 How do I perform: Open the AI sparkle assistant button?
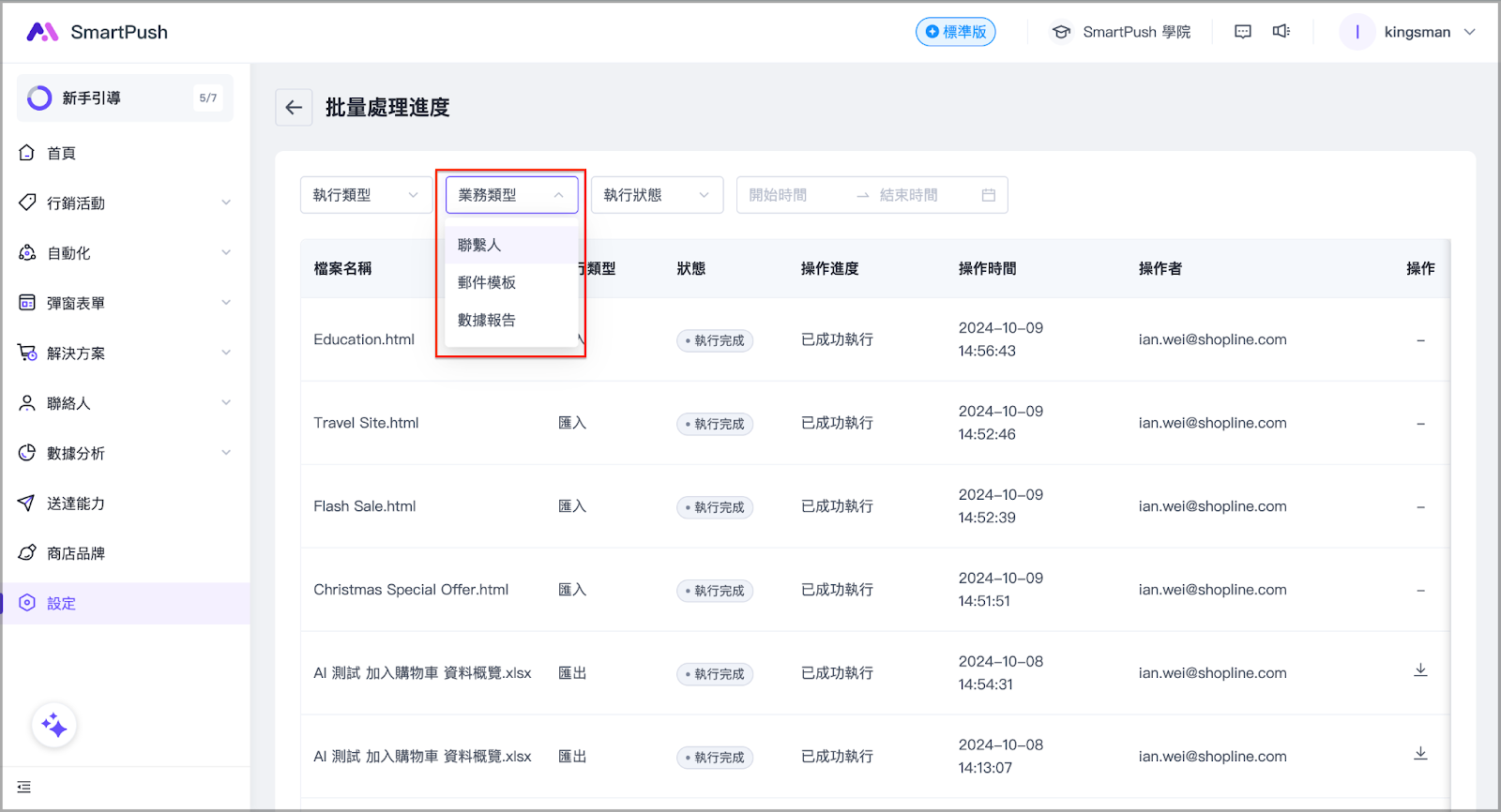[54, 725]
